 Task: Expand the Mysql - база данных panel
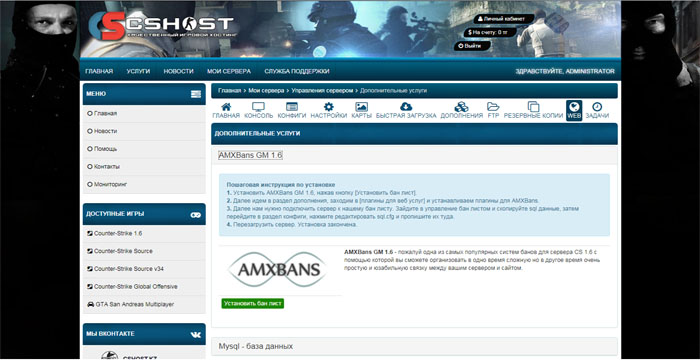tap(414, 346)
